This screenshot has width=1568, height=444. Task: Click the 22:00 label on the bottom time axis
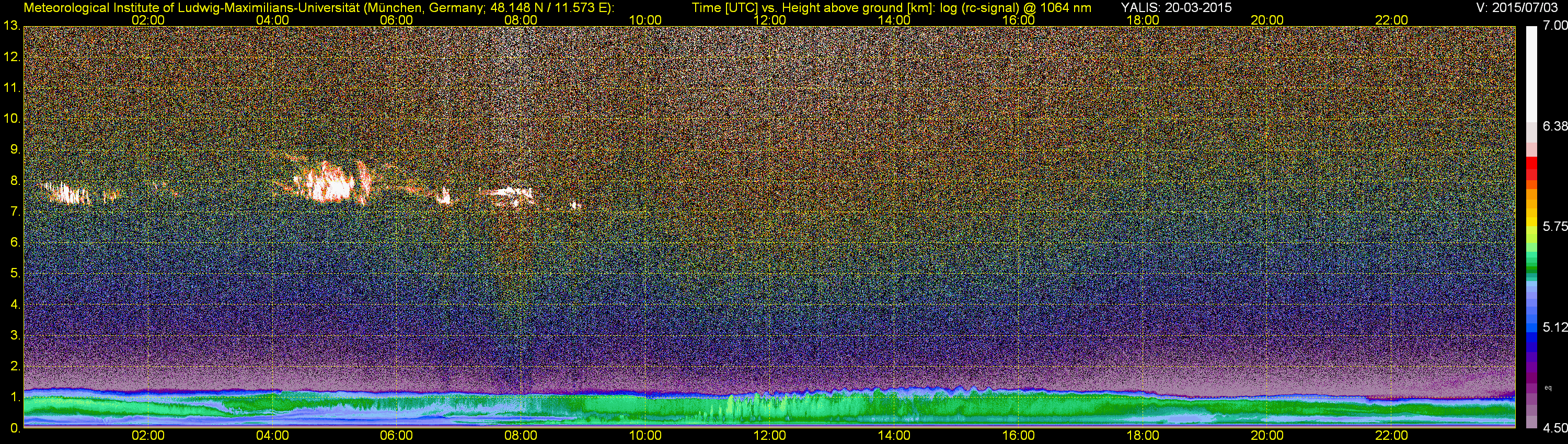pyautogui.click(x=1391, y=436)
